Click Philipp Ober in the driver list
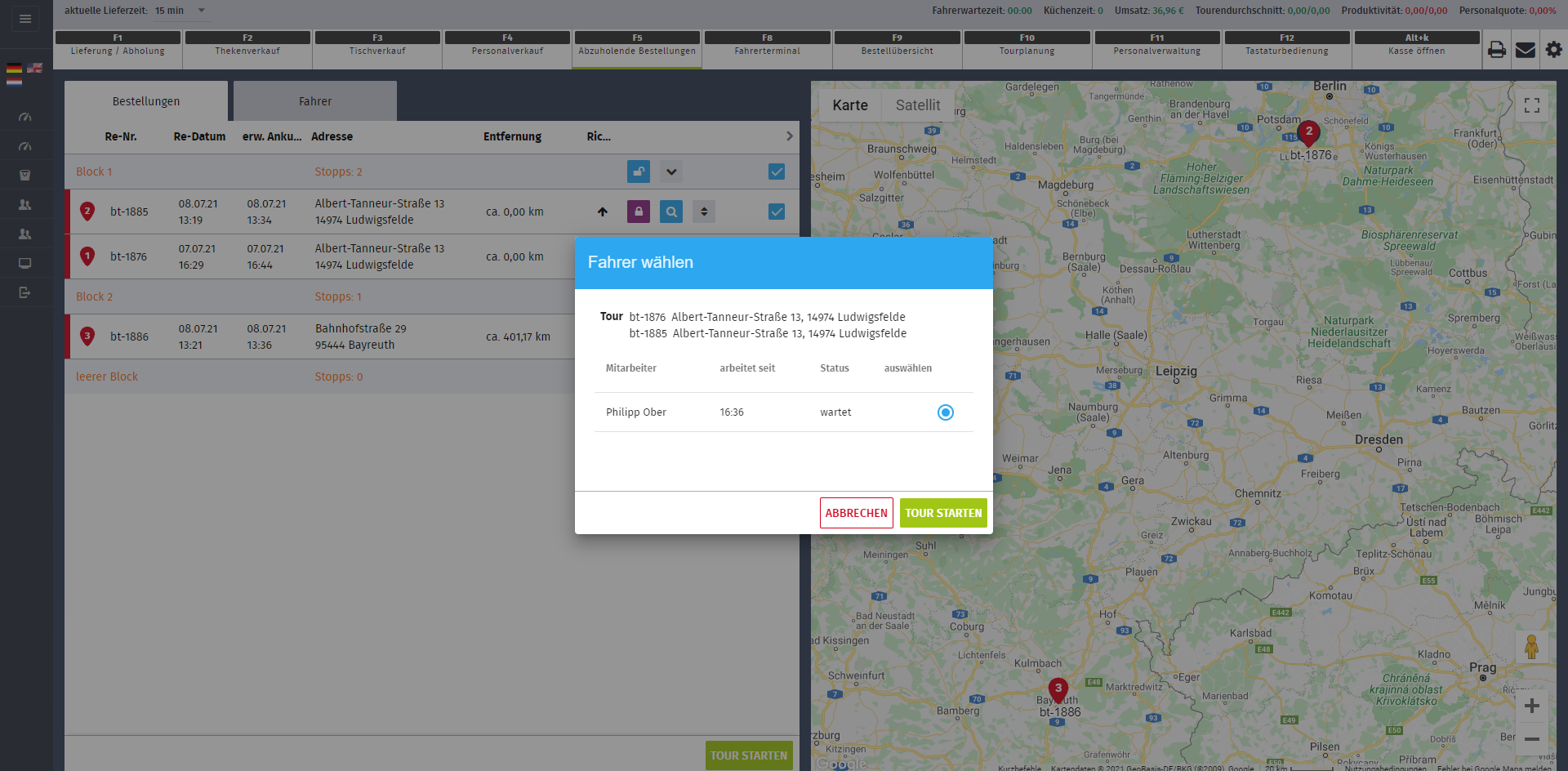The height and width of the screenshot is (771, 1568). (x=636, y=412)
